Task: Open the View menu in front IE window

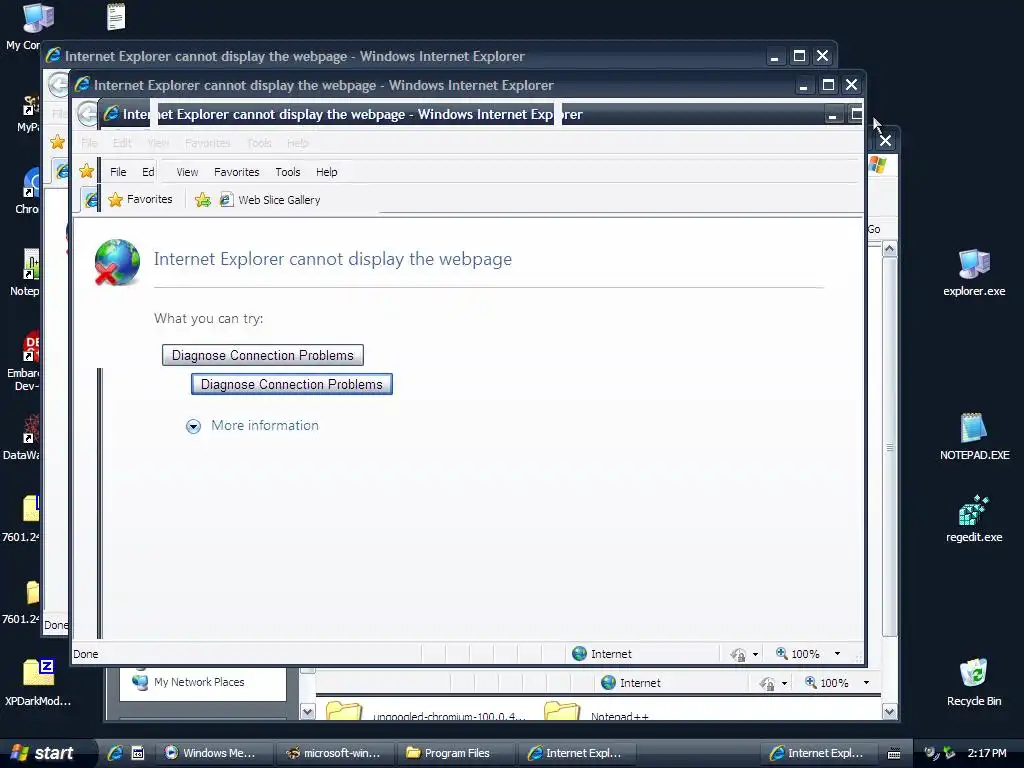Action: coord(187,172)
